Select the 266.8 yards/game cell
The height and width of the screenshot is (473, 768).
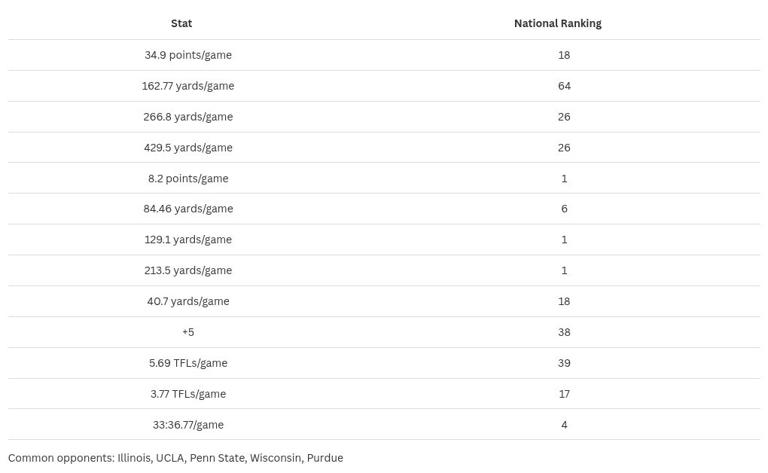click(x=188, y=117)
